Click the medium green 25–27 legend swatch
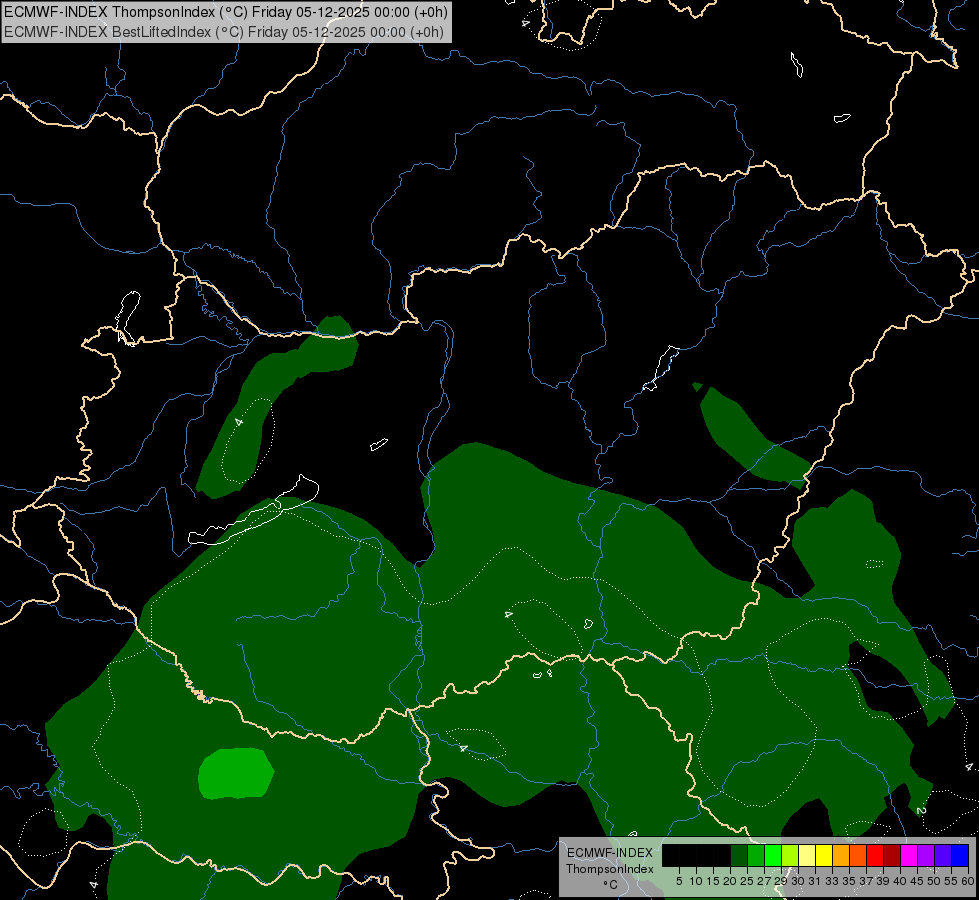Image resolution: width=979 pixels, height=900 pixels. click(757, 855)
